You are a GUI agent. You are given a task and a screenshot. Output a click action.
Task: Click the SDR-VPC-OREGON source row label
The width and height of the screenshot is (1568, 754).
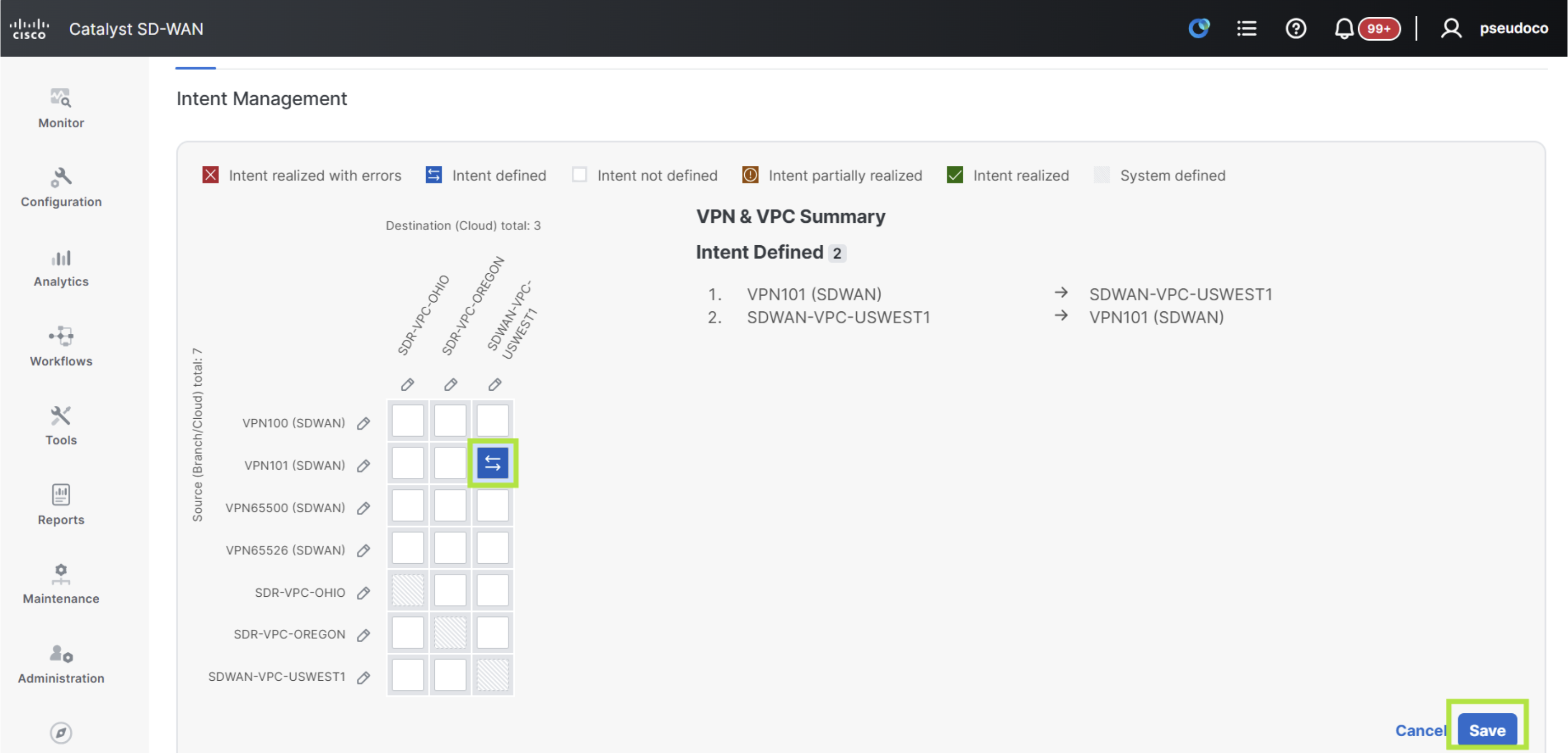(x=289, y=635)
